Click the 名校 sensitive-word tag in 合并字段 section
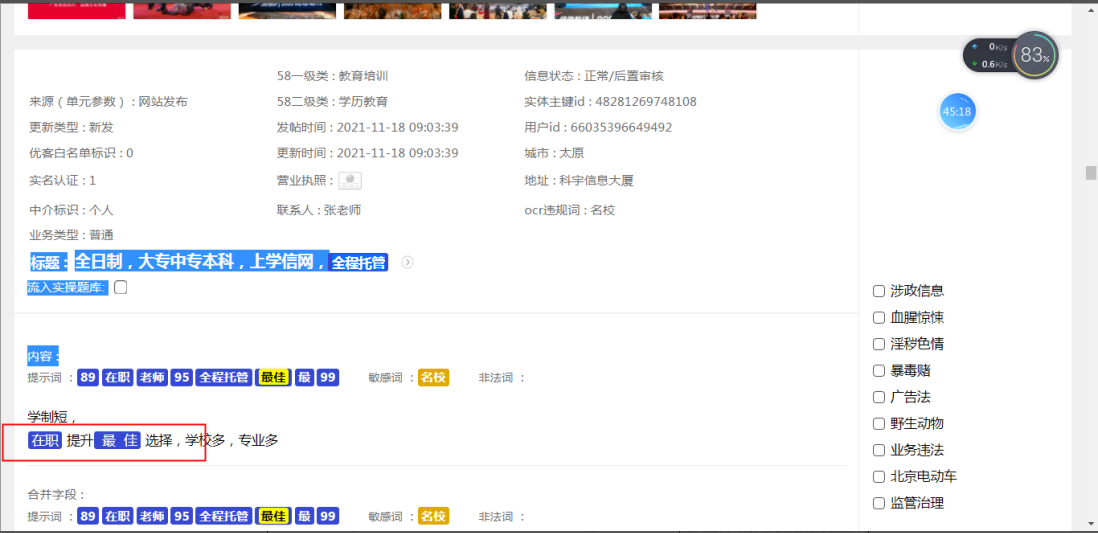 click(433, 516)
